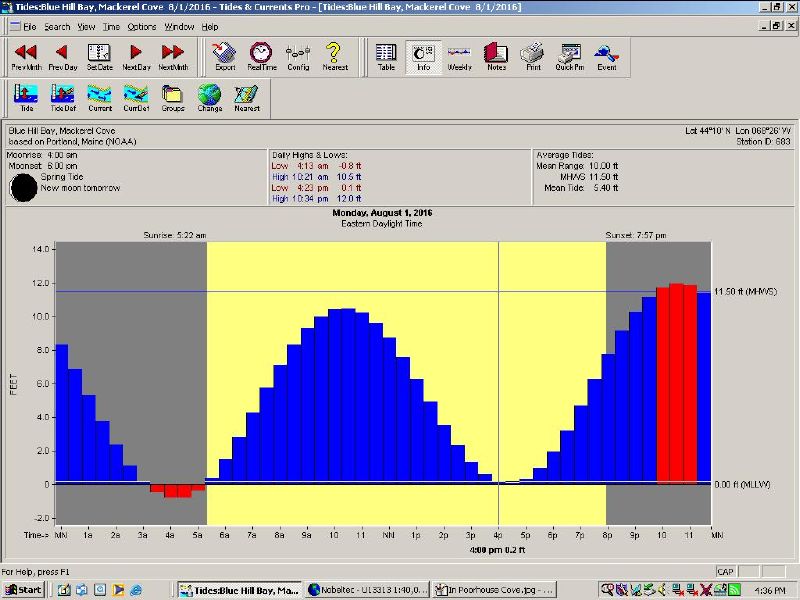Screen dimensions: 800x600
Task: Toggle the Info panel button
Action: [423, 56]
